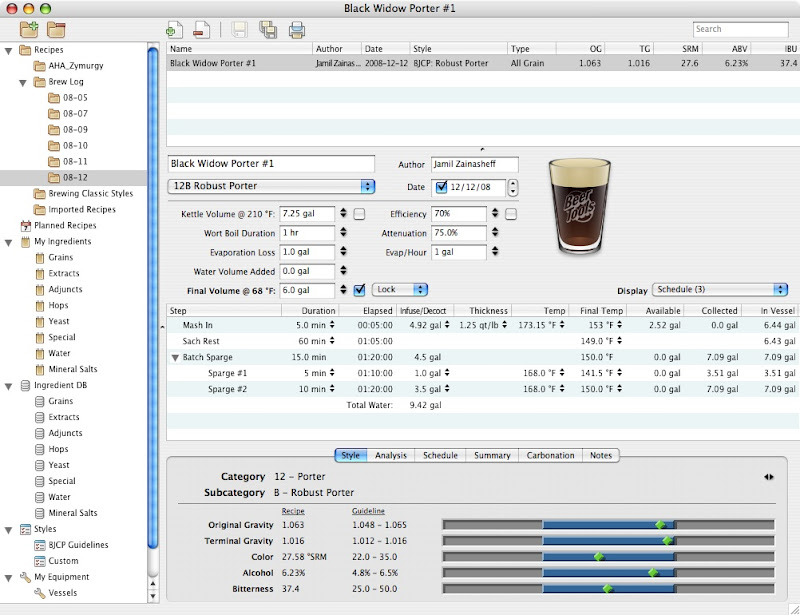Viewport: 800px width, 615px height.
Task: Toggle the checkbox next to the Date field
Action: (x=442, y=186)
